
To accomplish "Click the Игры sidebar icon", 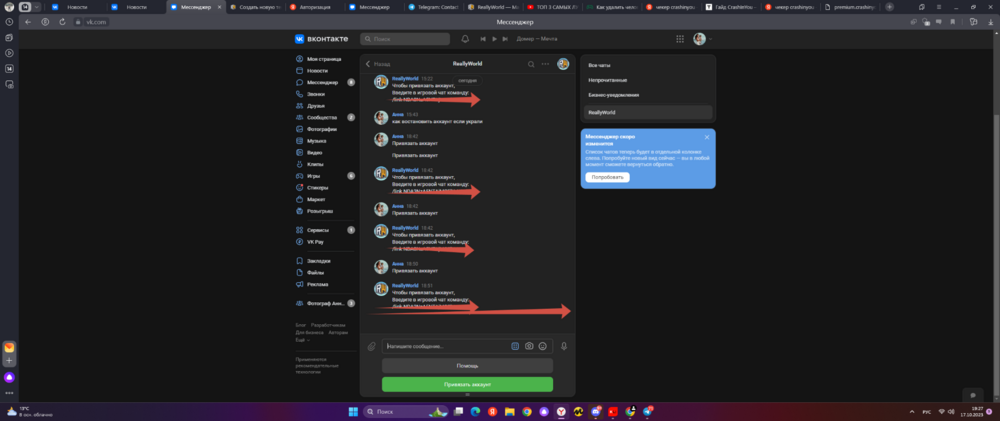I will click(x=300, y=176).
